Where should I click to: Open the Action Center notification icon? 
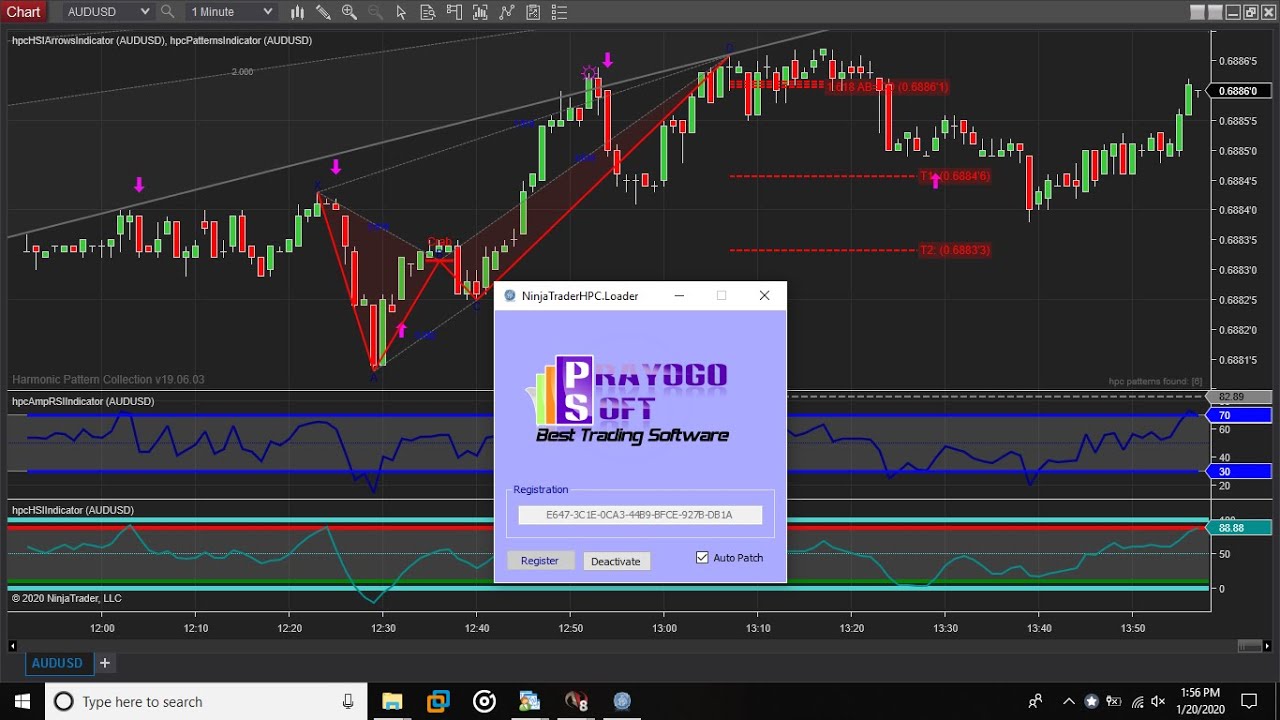click(1249, 701)
